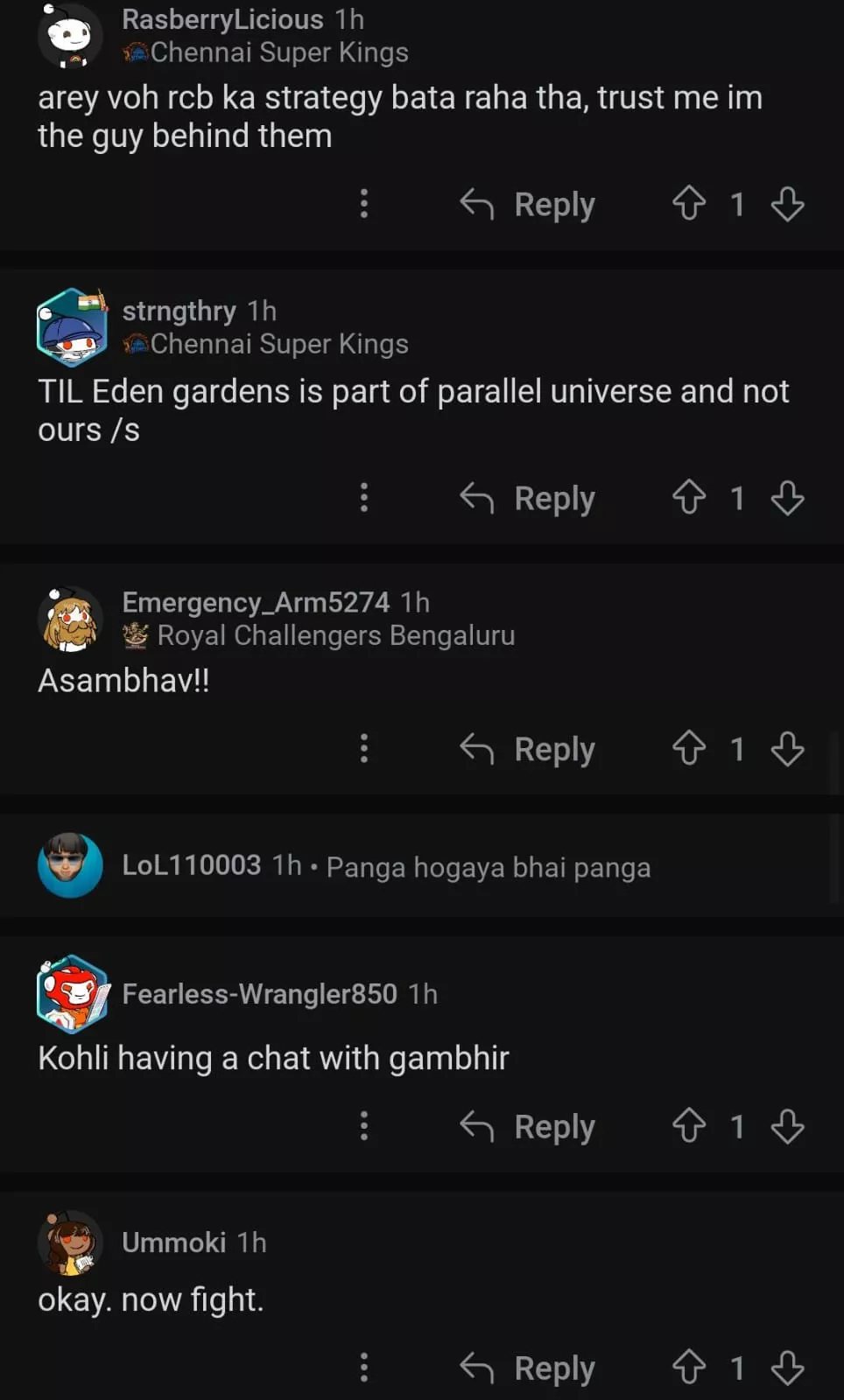Upvote the 'Asambhav!!' comment
This screenshot has width=844, height=1400.
click(x=689, y=749)
